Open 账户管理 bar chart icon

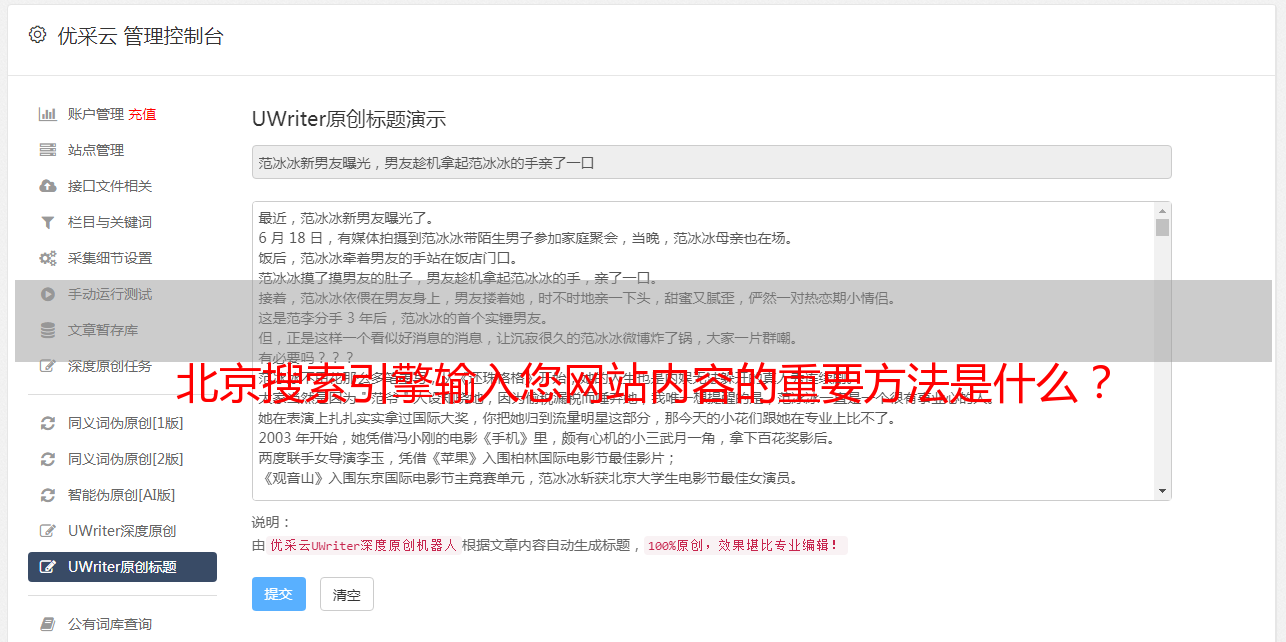click(x=47, y=114)
